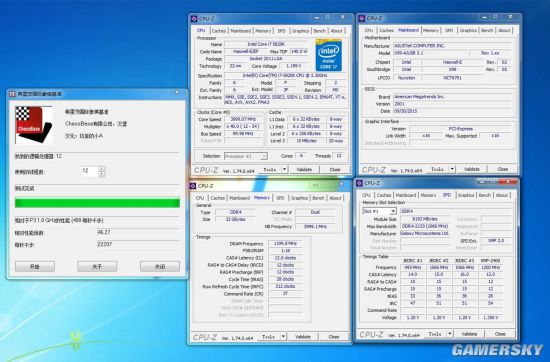550x362 pixels.
Task: Select SPD tab in SPD window
Action: (447, 195)
